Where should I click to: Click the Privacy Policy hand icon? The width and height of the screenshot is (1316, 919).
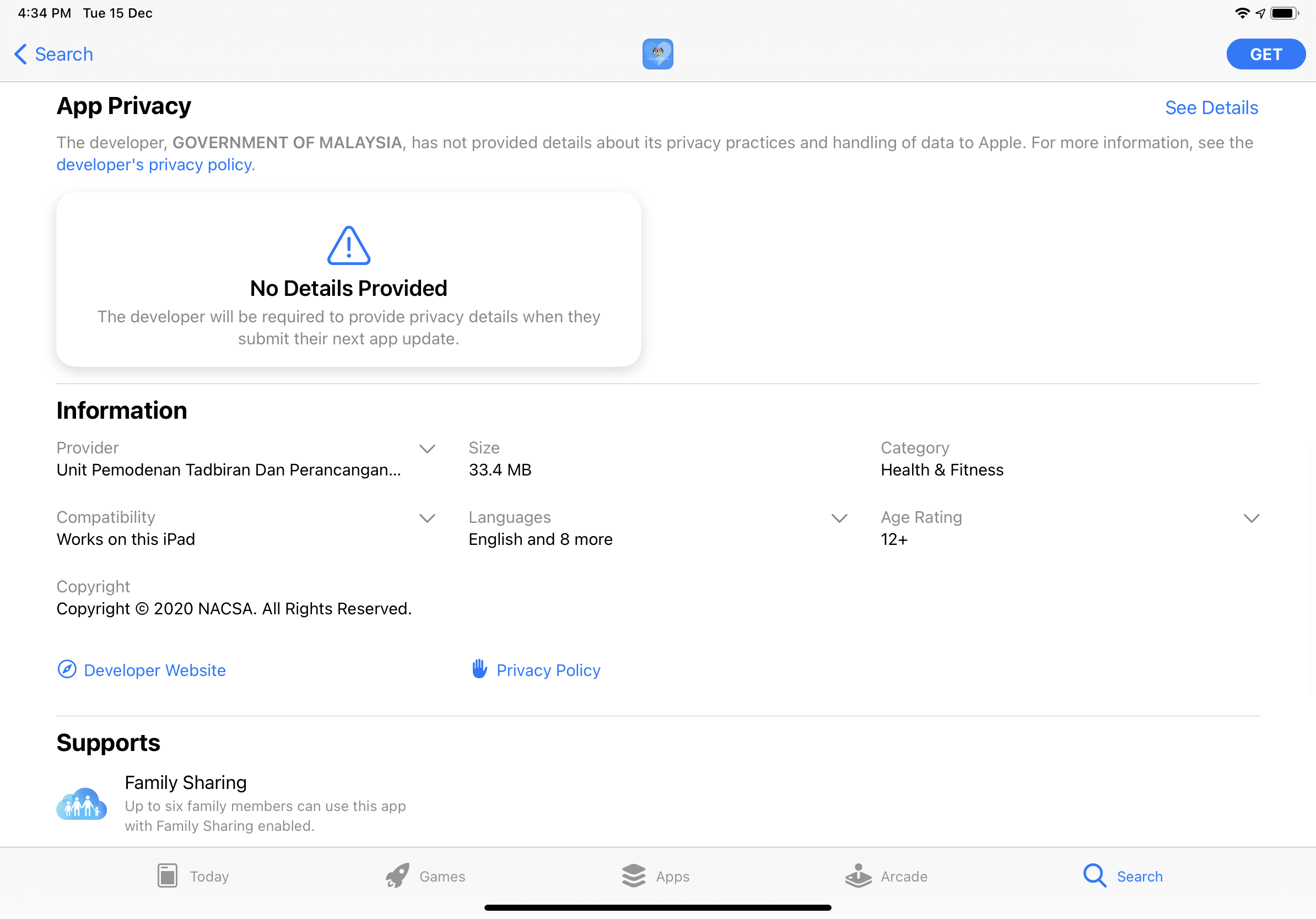pyautogui.click(x=479, y=669)
